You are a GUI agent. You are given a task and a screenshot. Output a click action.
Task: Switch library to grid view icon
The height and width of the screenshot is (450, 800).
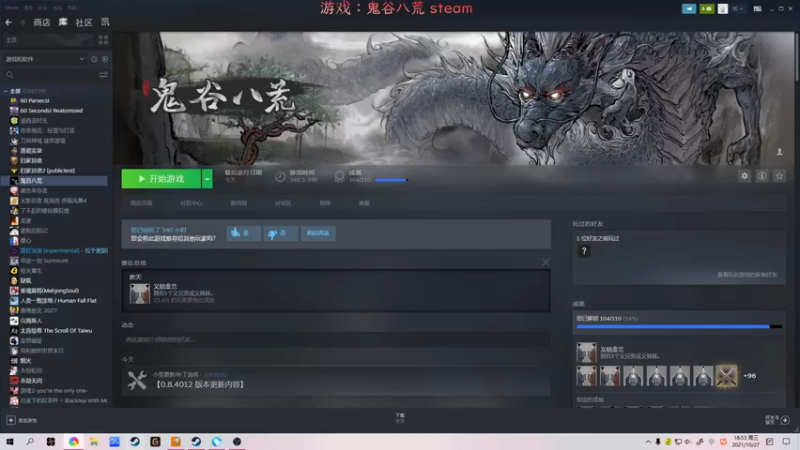[x=103, y=40]
